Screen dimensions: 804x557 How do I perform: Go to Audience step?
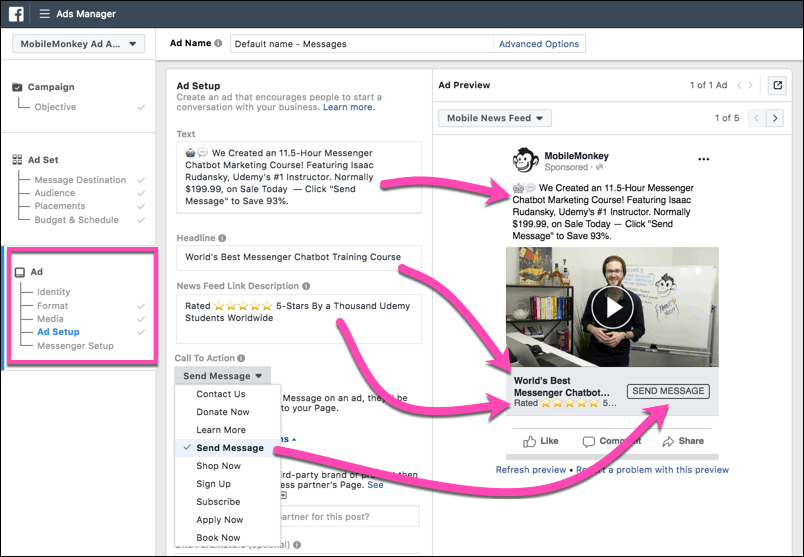pos(55,193)
